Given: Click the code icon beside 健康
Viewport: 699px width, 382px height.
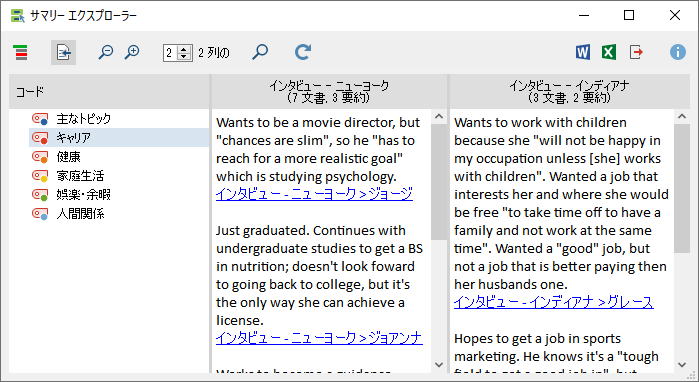Looking at the screenshot, I should coord(40,157).
